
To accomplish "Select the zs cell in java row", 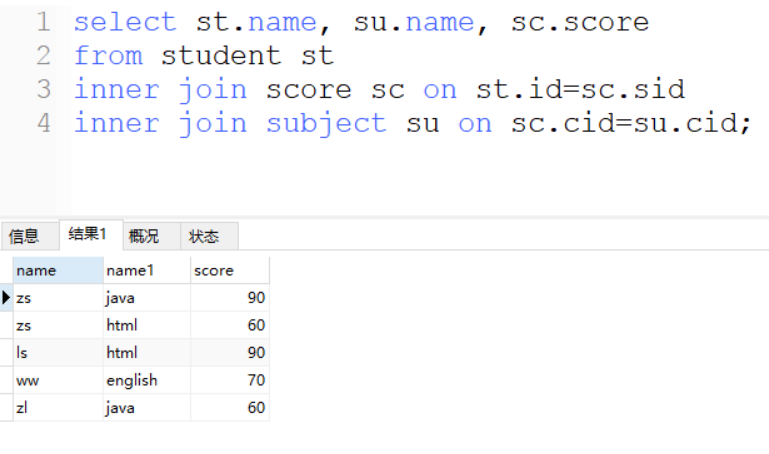I will coord(58,298).
